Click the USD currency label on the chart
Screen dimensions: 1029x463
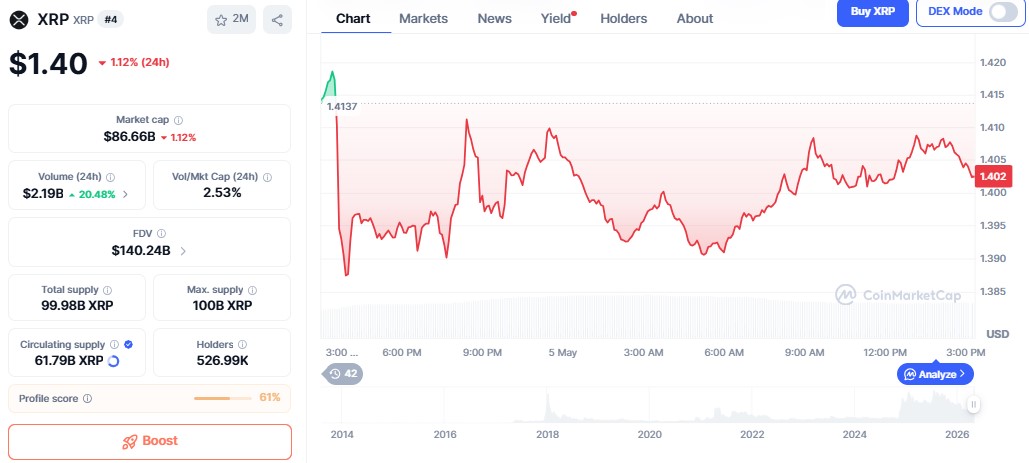[998, 334]
